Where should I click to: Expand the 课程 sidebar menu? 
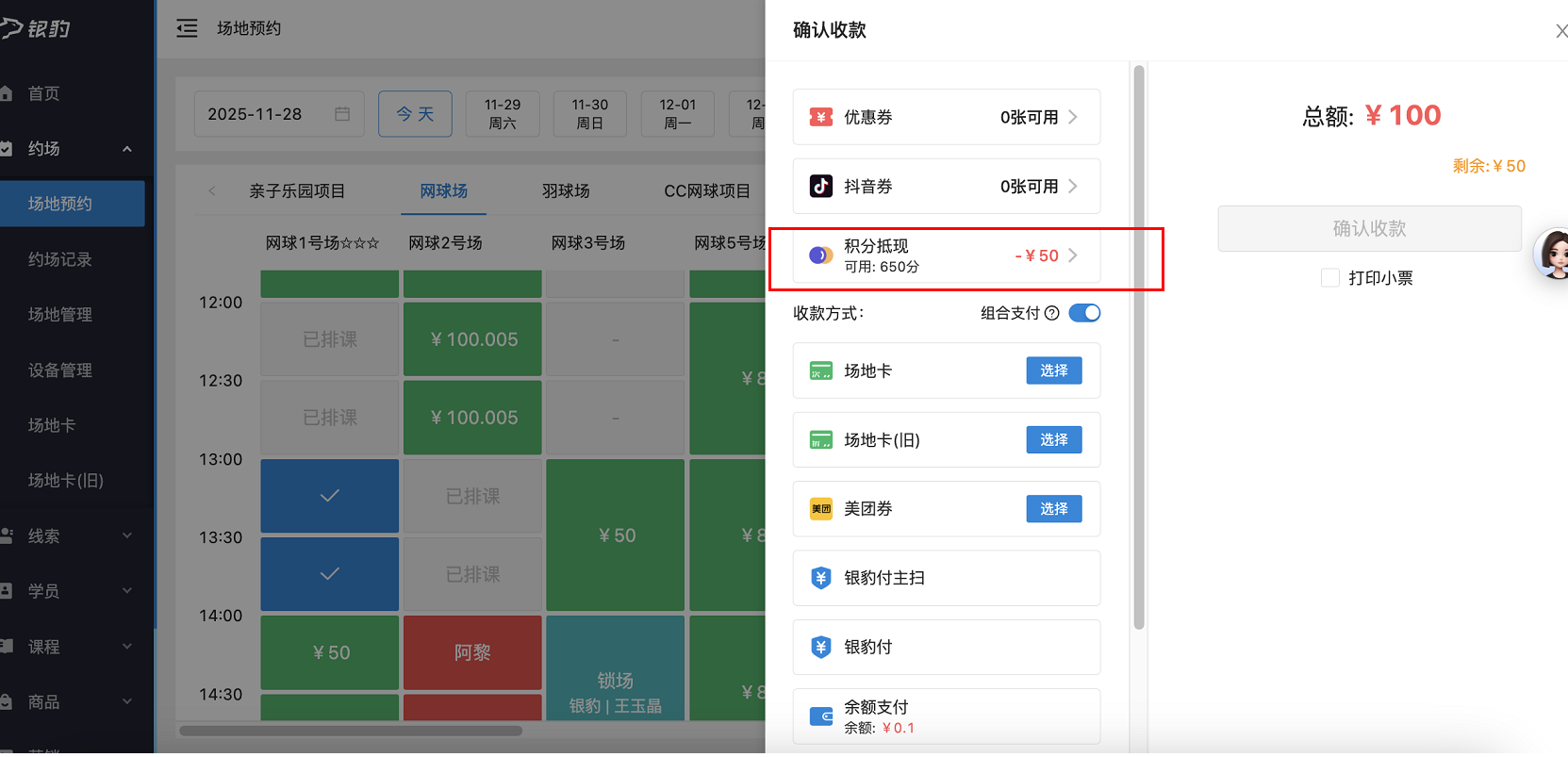[x=127, y=647]
